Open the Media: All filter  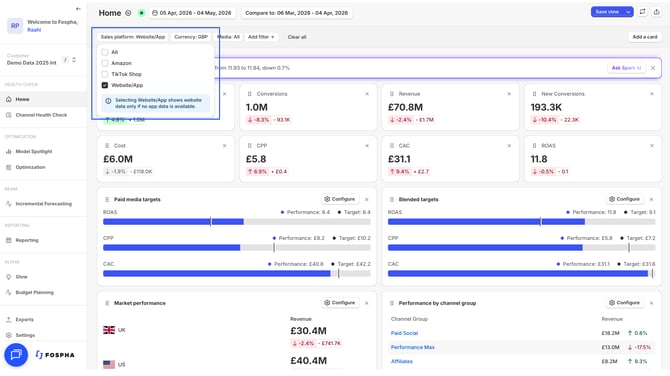point(229,37)
